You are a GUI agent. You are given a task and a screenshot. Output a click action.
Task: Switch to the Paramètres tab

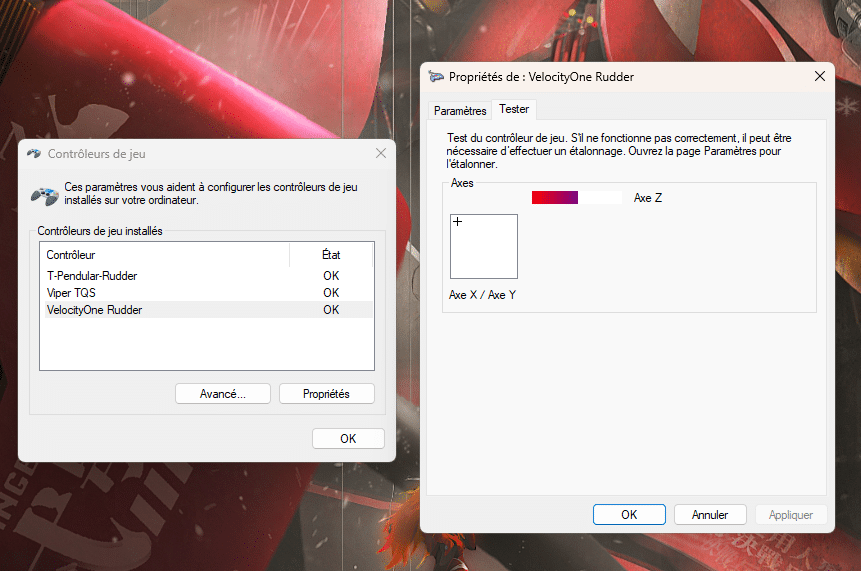click(x=460, y=111)
